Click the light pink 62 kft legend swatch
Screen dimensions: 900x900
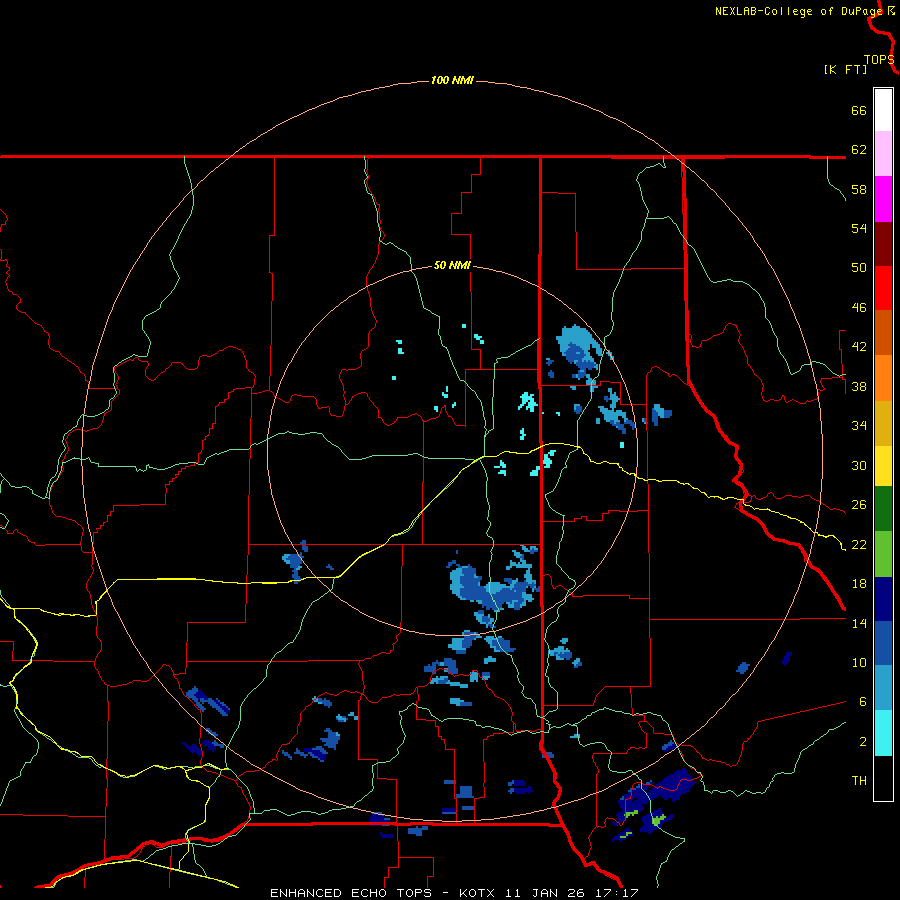point(883,154)
